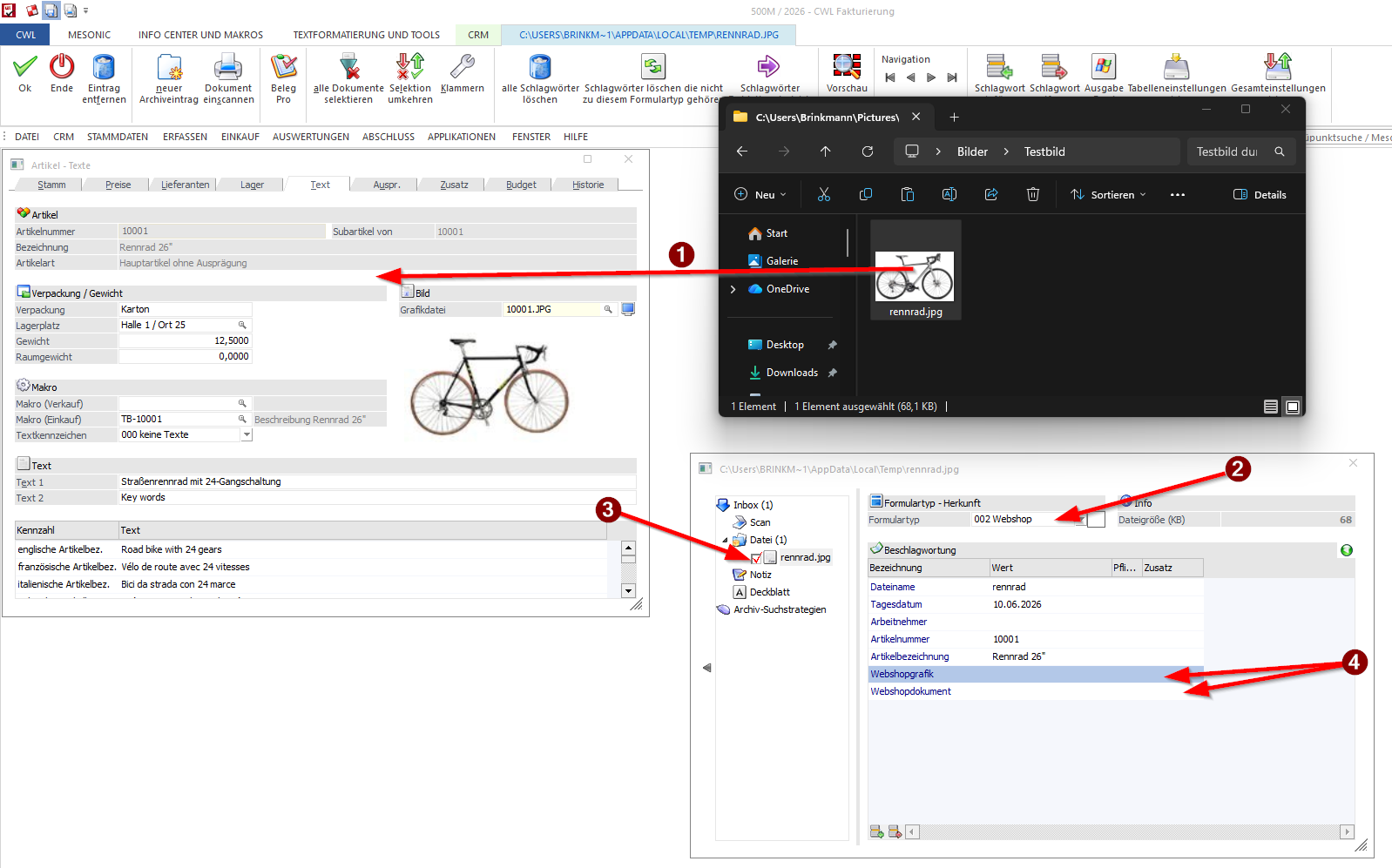Screen dimensions: 1392x868
Task: Collapse the Datei (1) tree node
Action: [x=725, y=541]
